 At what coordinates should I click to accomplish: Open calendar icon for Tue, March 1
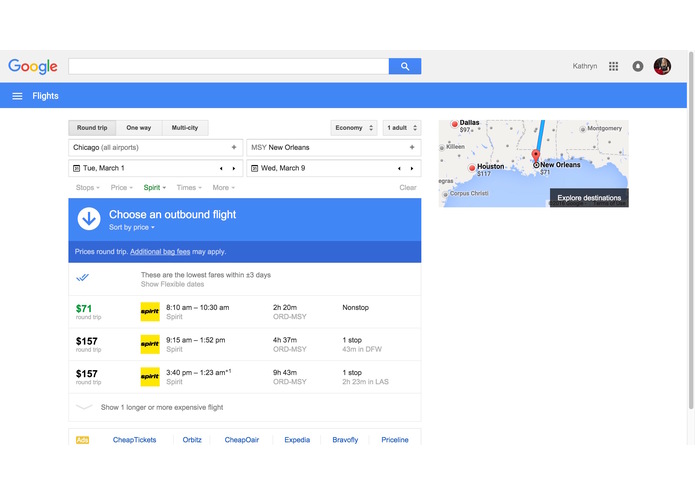[76, 168]
